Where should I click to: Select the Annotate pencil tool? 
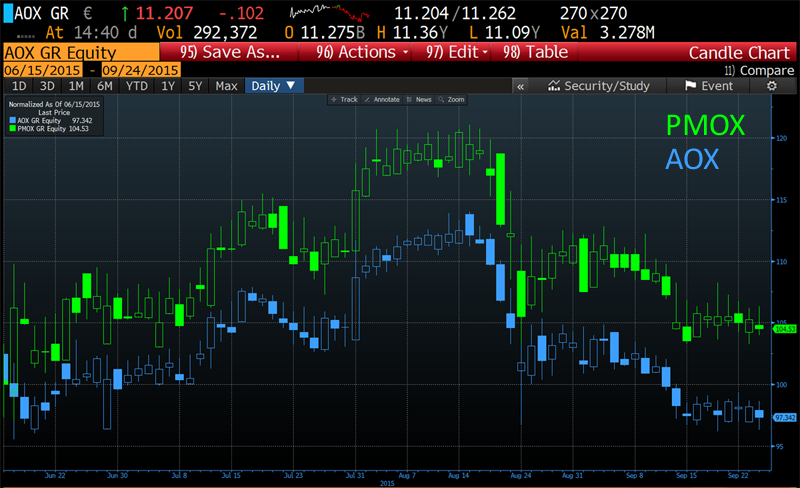click(382, 100)
